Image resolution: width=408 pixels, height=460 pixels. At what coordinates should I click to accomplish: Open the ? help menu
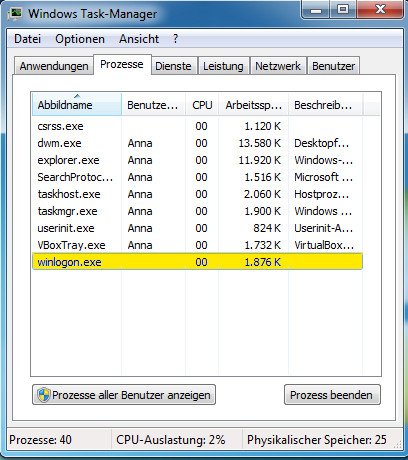click(x=176, y=39)
